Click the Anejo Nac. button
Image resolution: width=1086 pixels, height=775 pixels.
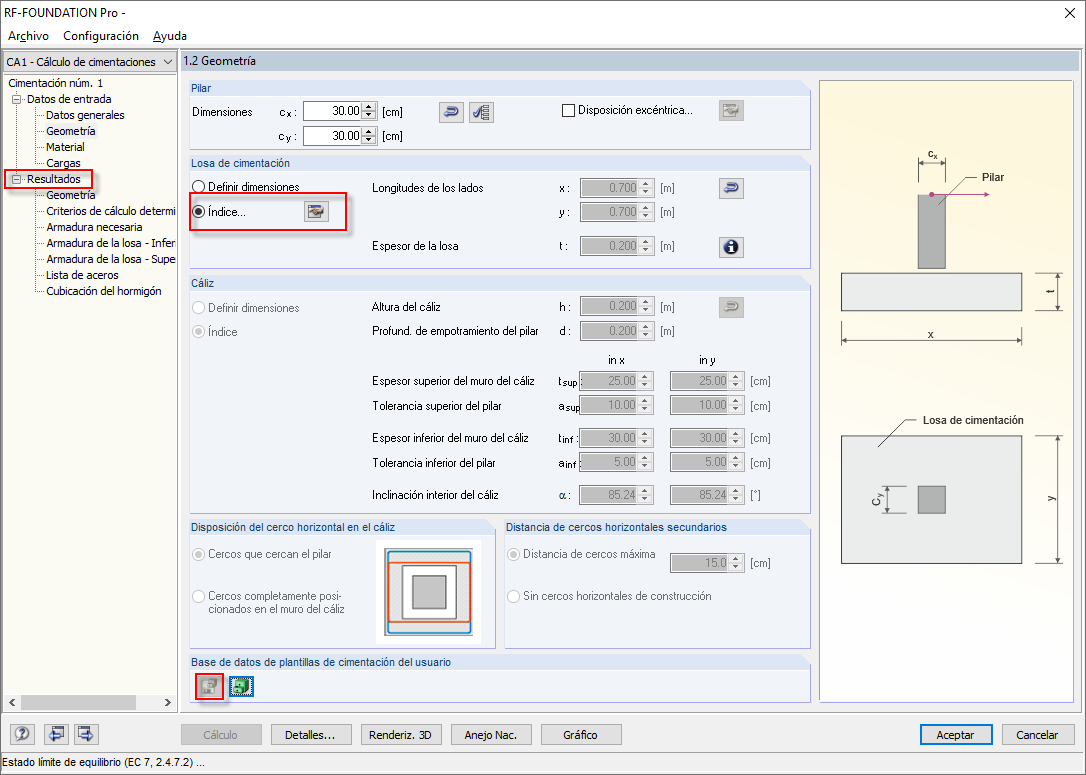(490, 735)
